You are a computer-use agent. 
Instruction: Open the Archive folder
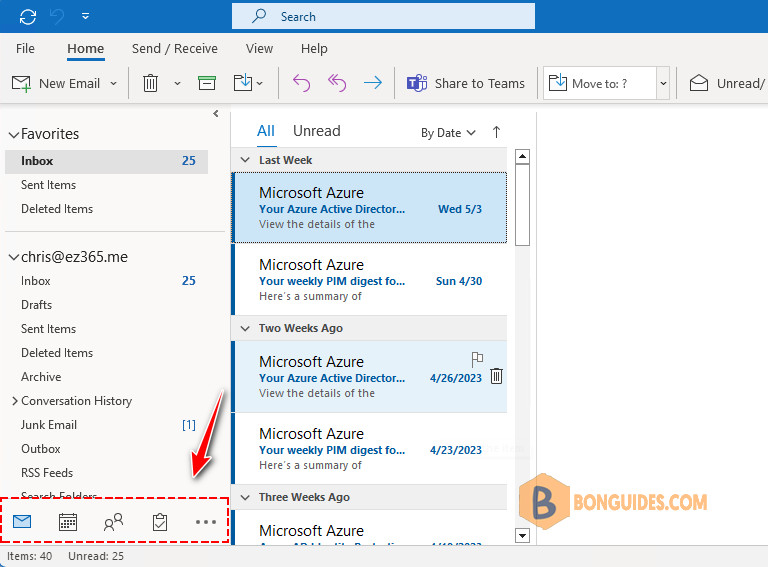107,377
